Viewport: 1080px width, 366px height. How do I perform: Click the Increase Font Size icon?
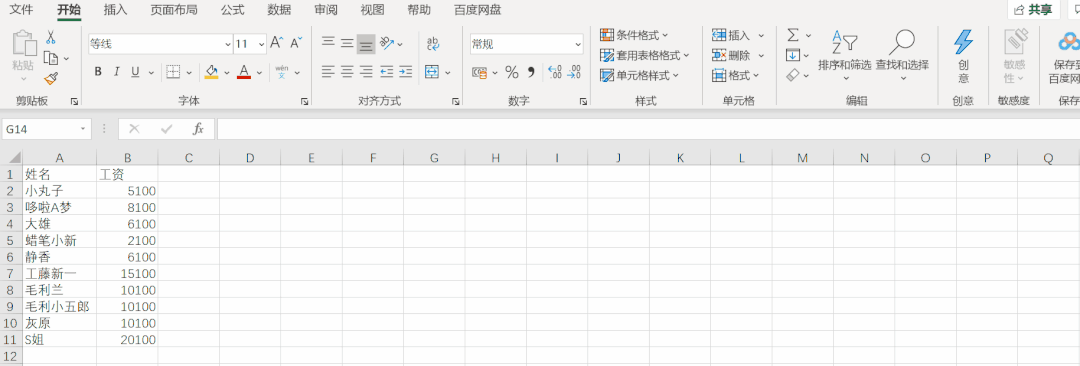[276, 43]
